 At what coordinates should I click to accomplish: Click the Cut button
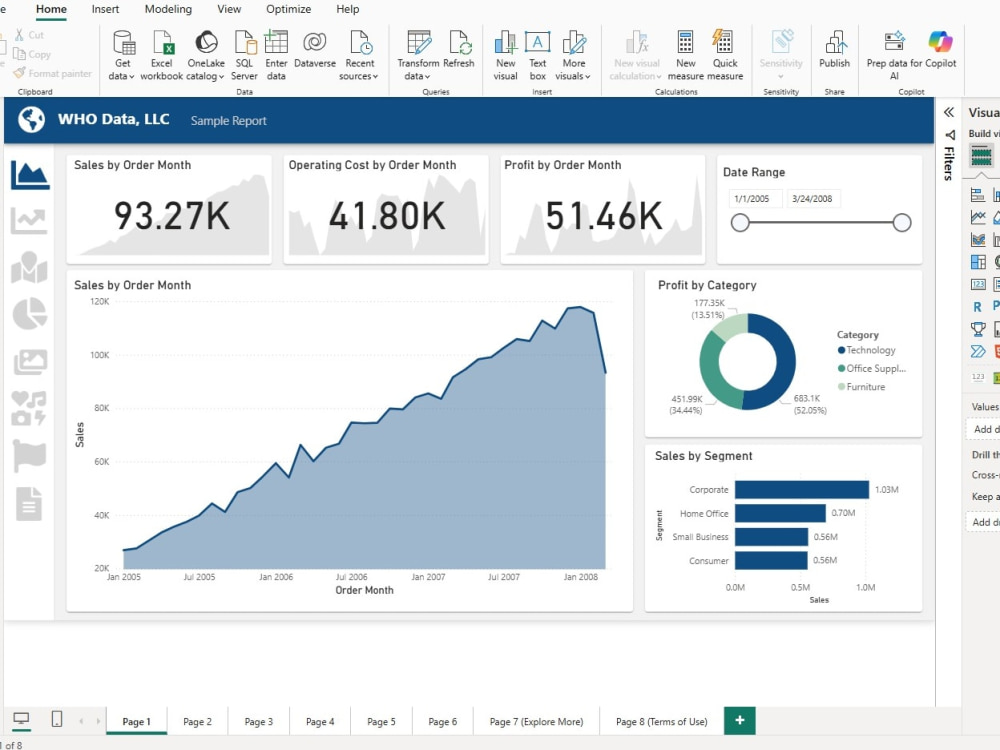click(29, 35)
